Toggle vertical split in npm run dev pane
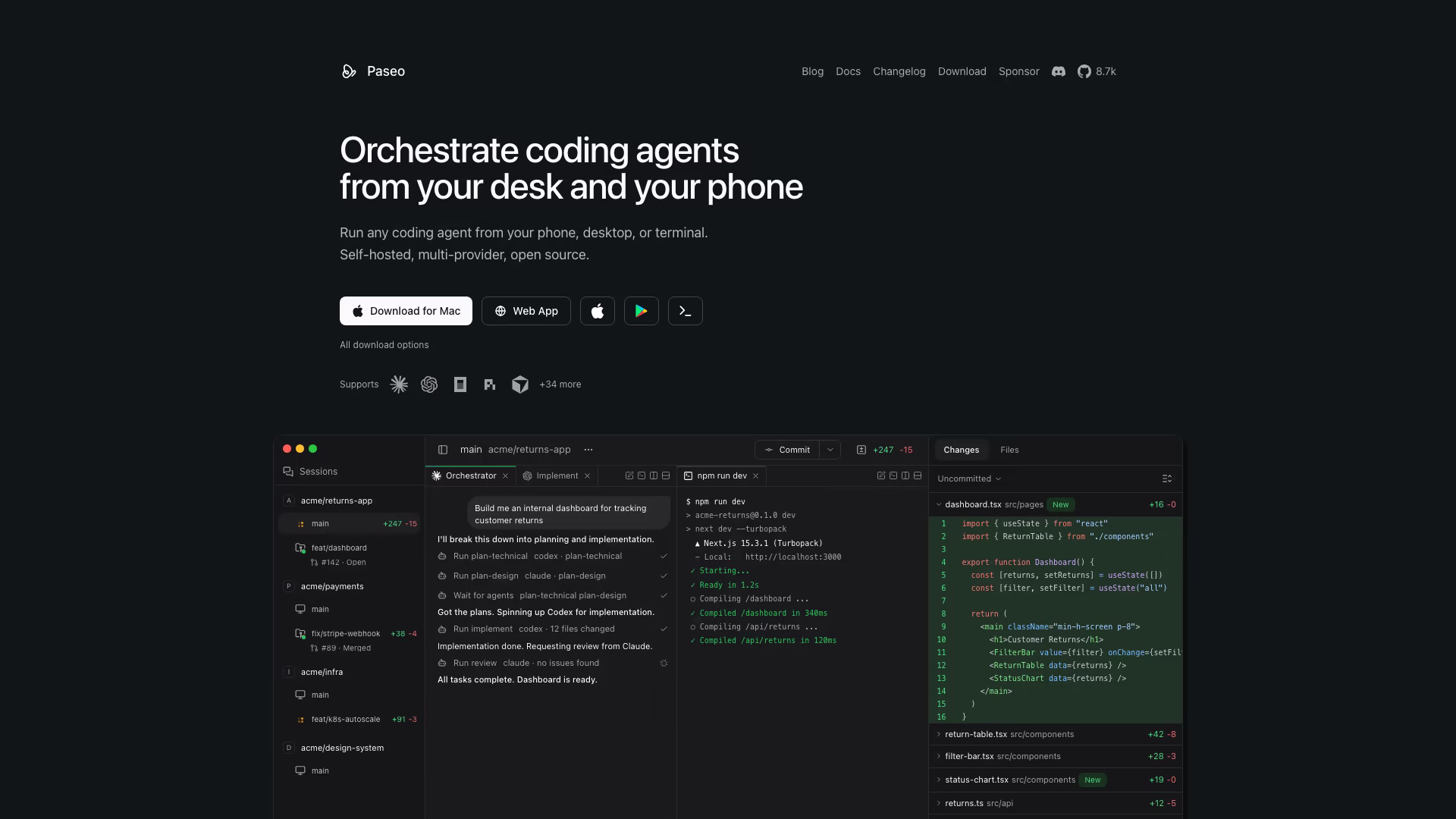Viewport: 1456px width, 819px height. coord(905,475)
